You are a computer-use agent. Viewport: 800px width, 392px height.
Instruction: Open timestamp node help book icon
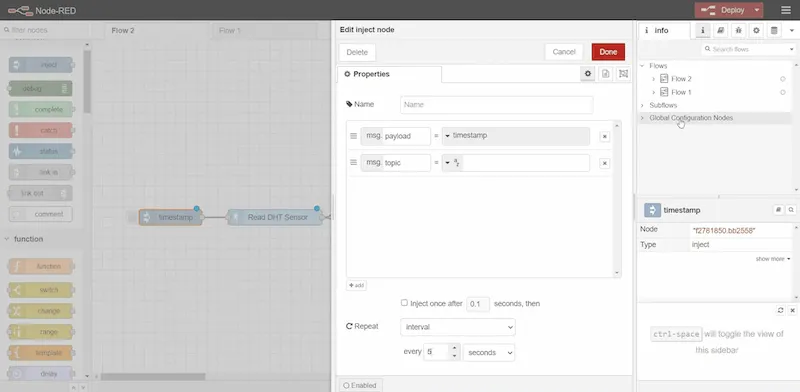pyautogui.click(x=778, y=210)
